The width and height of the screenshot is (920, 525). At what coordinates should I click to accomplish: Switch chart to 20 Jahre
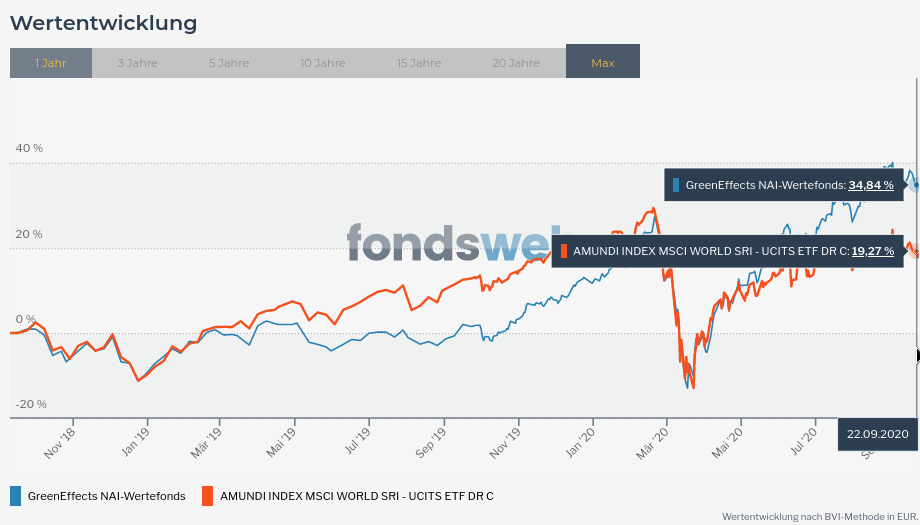pos(516,63)
